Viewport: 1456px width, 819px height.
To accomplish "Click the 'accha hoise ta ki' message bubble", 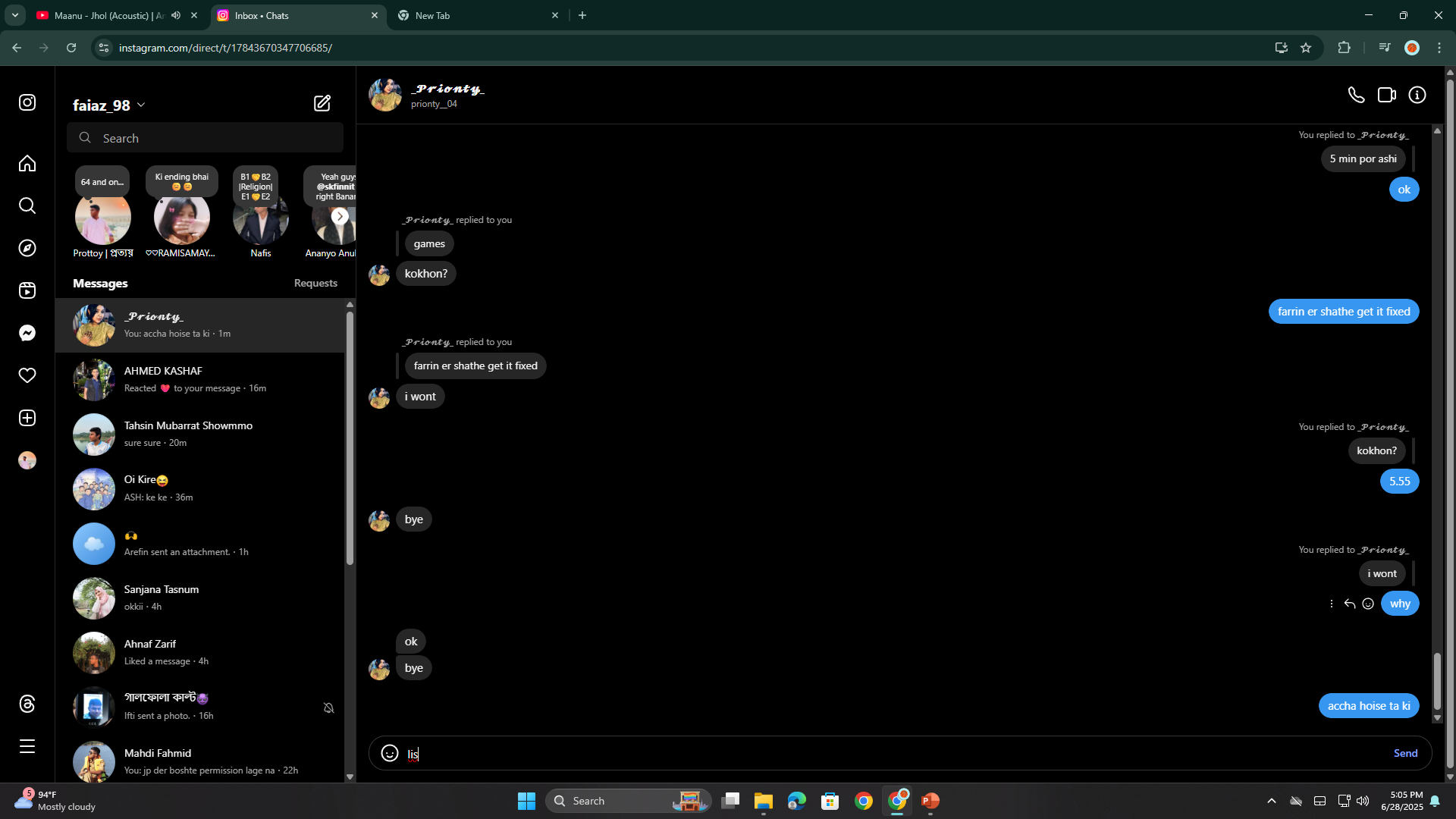I will [x=1369, y=705].
